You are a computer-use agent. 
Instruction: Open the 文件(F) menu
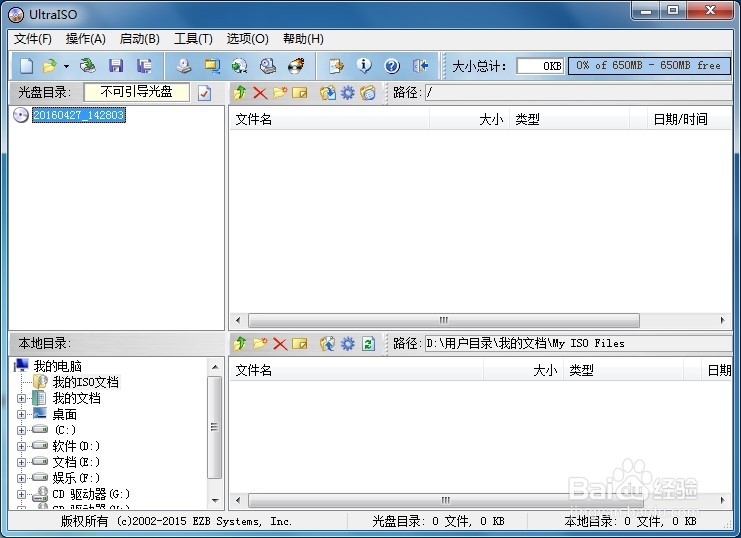[x=33, y=39]
